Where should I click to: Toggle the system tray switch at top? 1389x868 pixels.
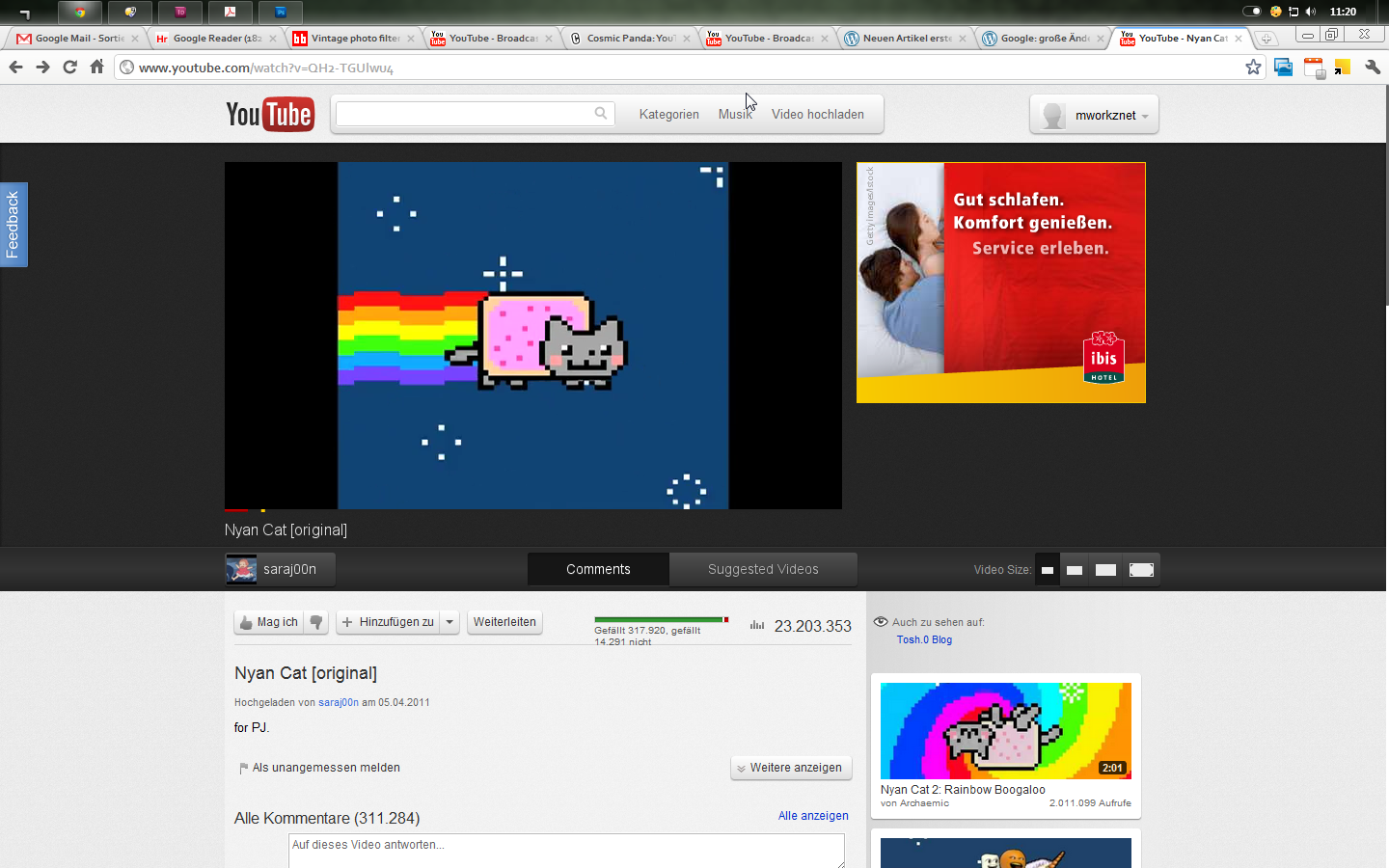[1251, 12]
